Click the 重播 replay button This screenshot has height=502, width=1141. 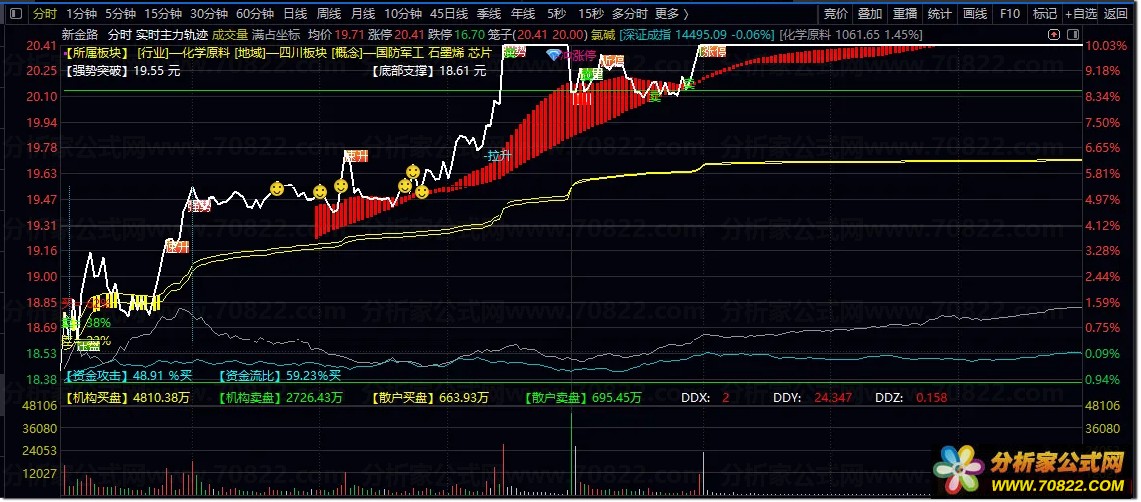(905, 13)
